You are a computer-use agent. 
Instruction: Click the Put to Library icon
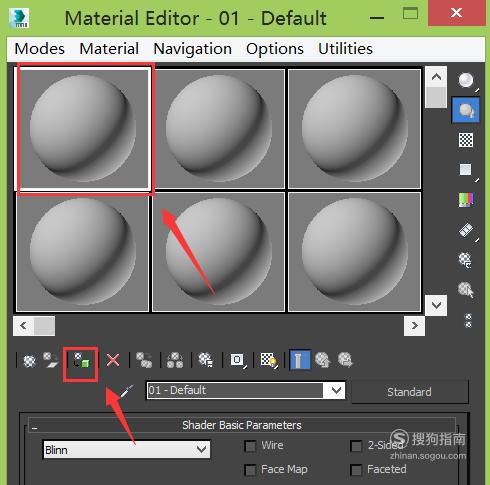coord(206,361)
